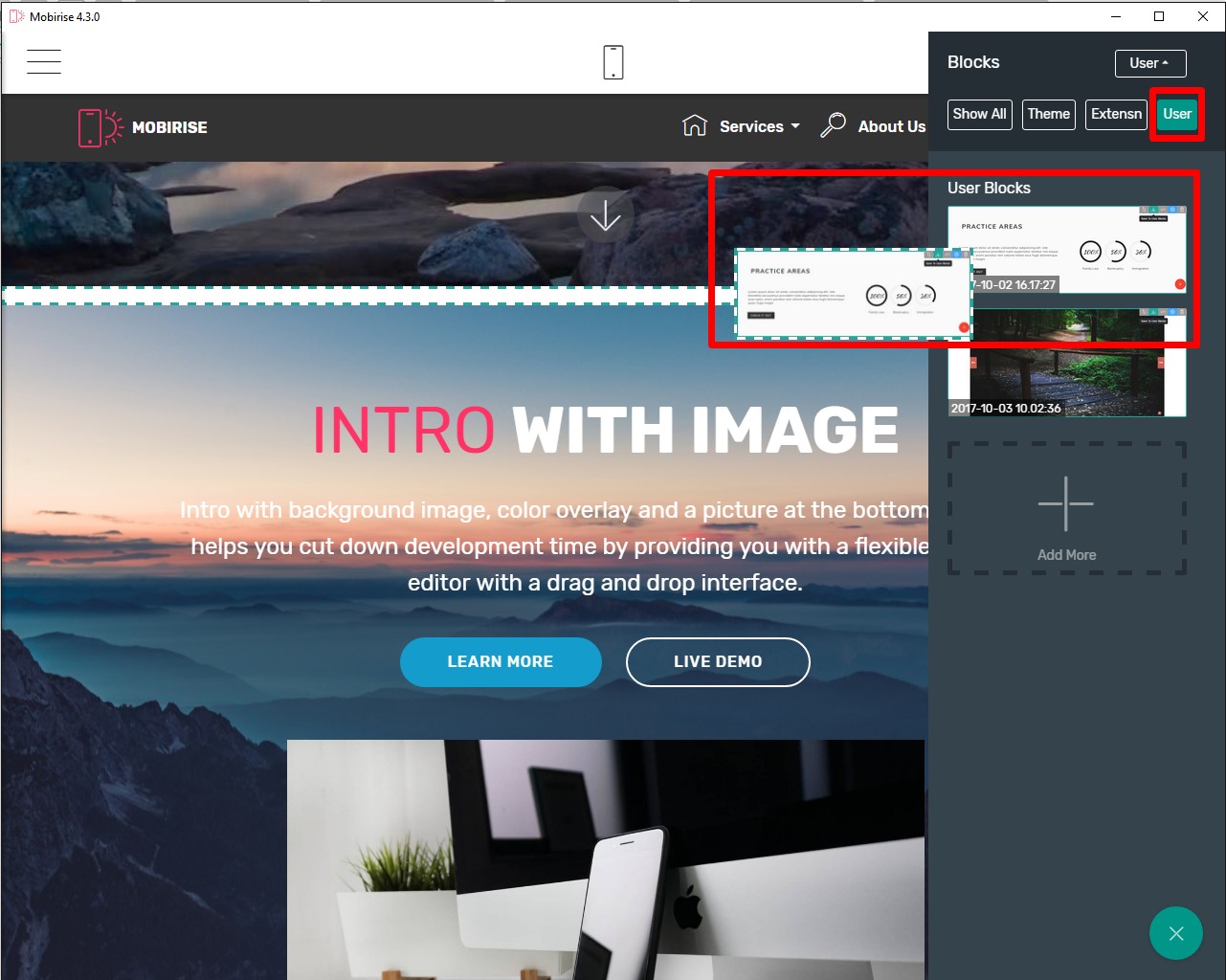Click the Add More user block placeholder
This screenshot has width=1226, height=980.
click(1066, 506)
